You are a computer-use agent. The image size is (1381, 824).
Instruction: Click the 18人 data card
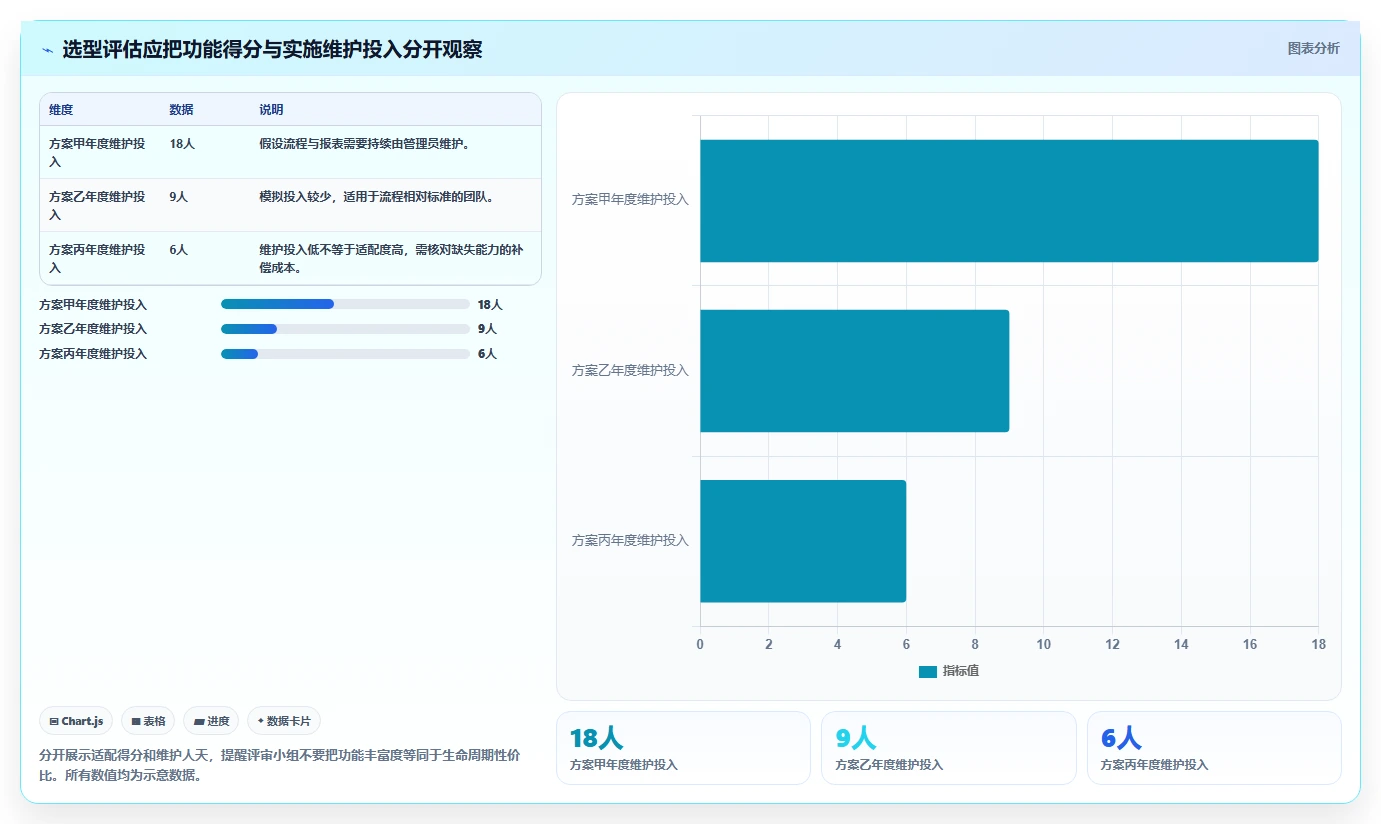tap(683, 748)
